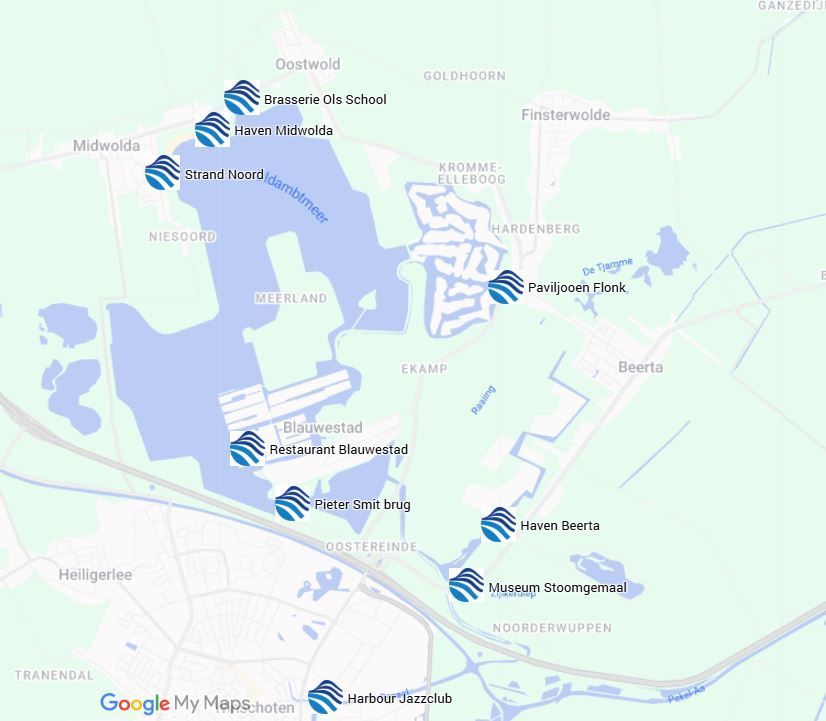The image size is (826, 721).
Task: Open the Pieter Smit brug marker
Action: 292,503
